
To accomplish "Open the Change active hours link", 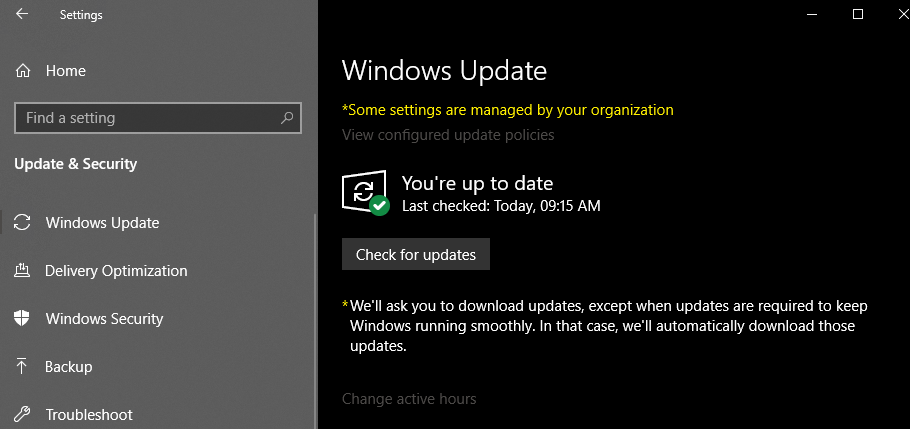I will (409, 399).
